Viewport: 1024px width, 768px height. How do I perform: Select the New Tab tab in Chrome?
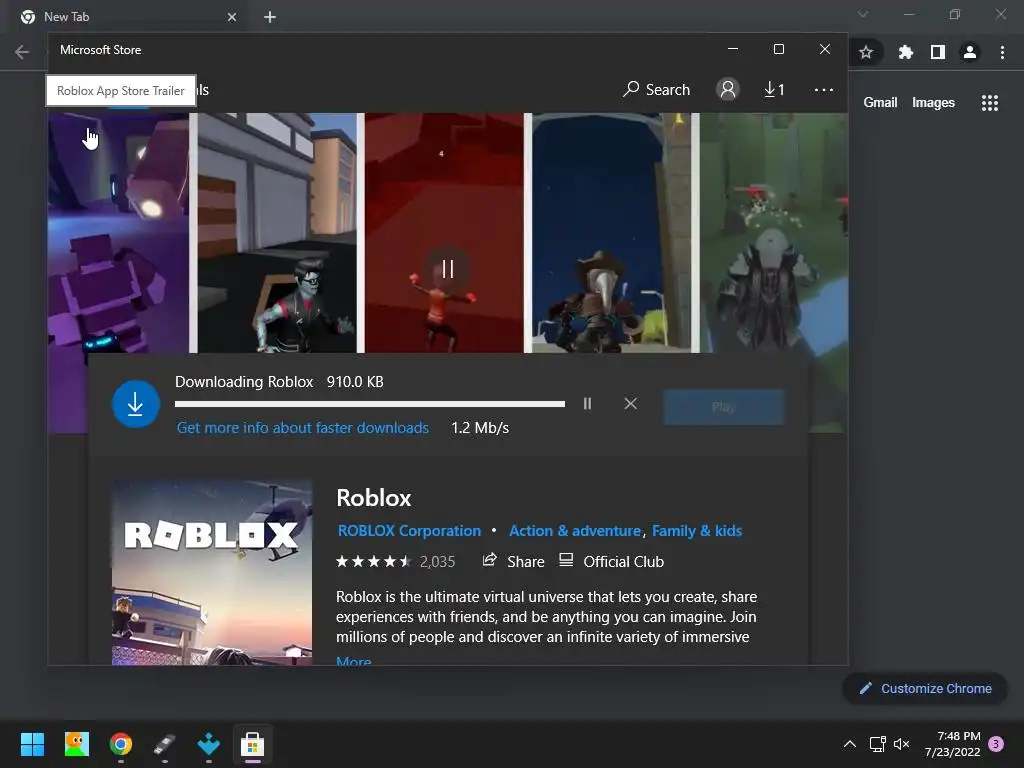point(128,17)
